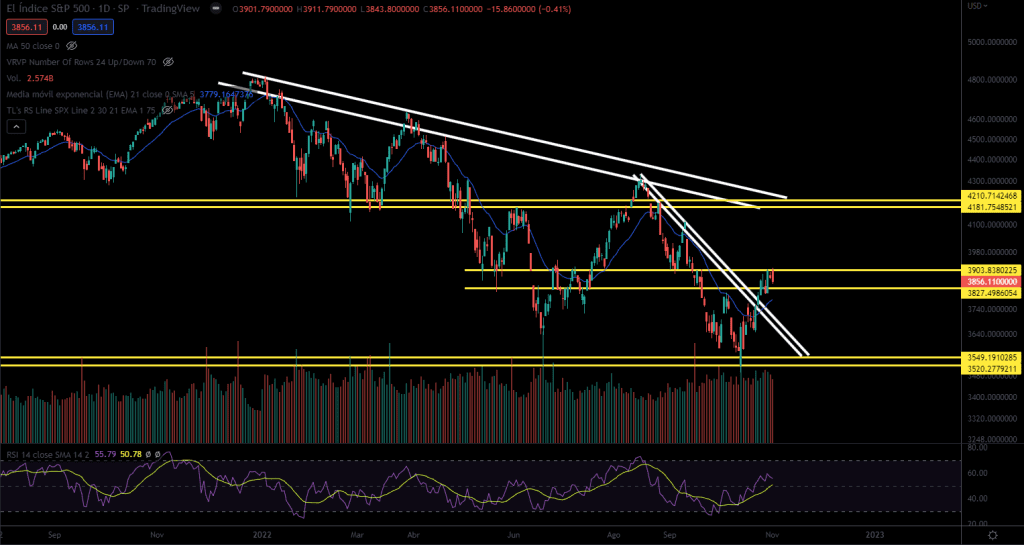
Task: Click the 5000.0000000 tick on price axis
Action: coord(994,42)
